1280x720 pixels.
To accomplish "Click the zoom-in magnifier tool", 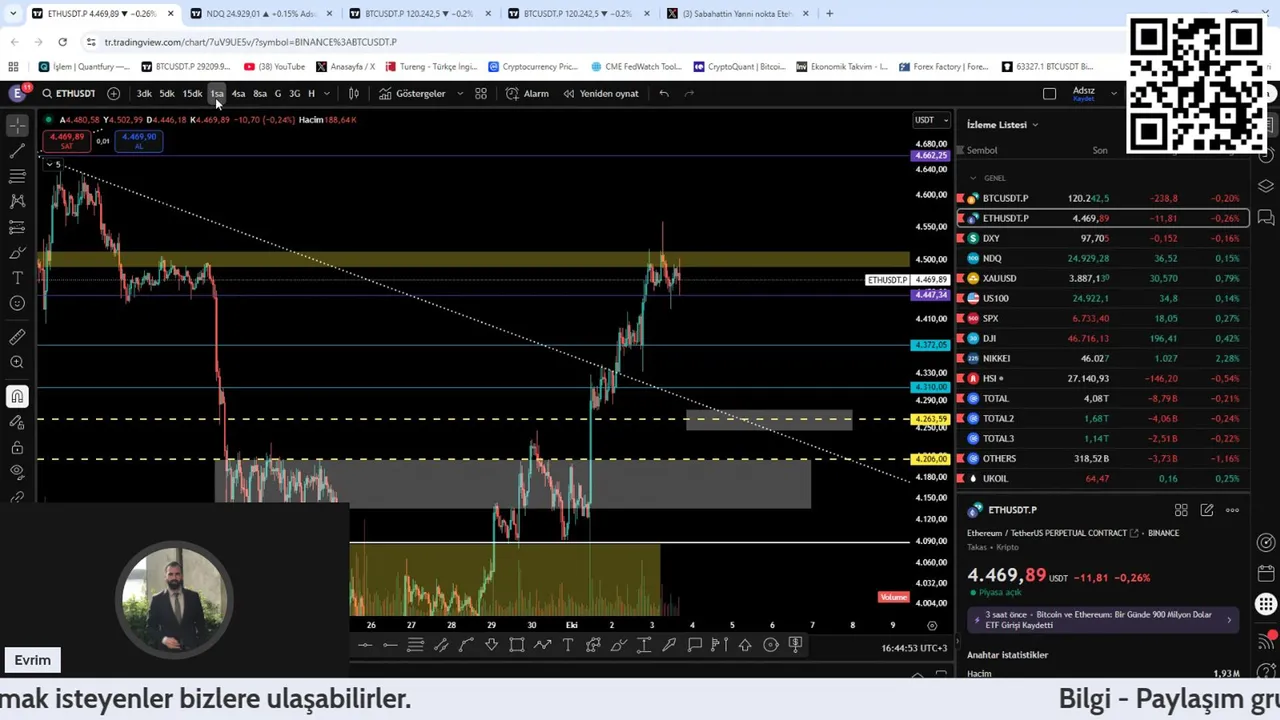I will pos(17,362).
